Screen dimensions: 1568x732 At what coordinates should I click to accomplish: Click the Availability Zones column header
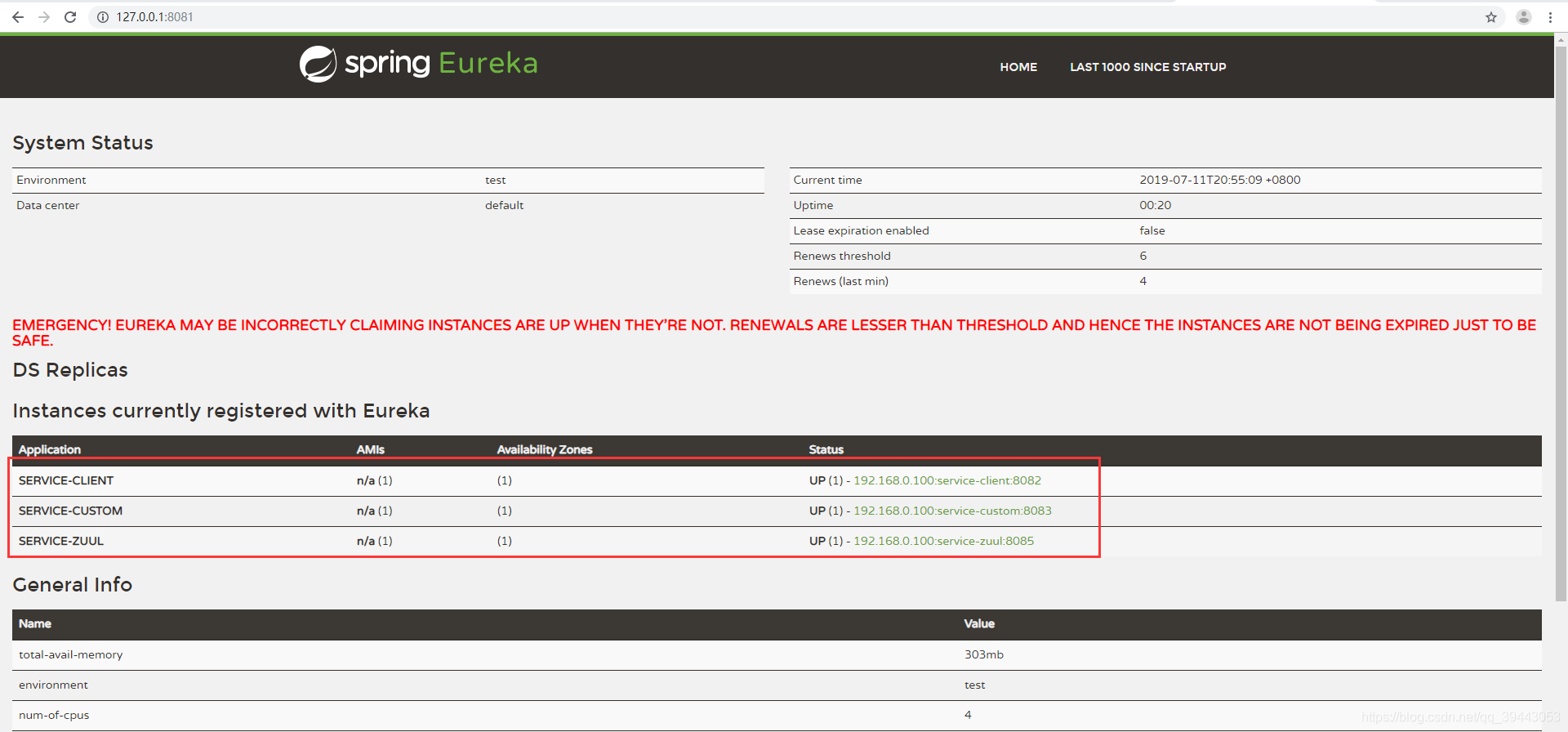click(x=545, y=449)
